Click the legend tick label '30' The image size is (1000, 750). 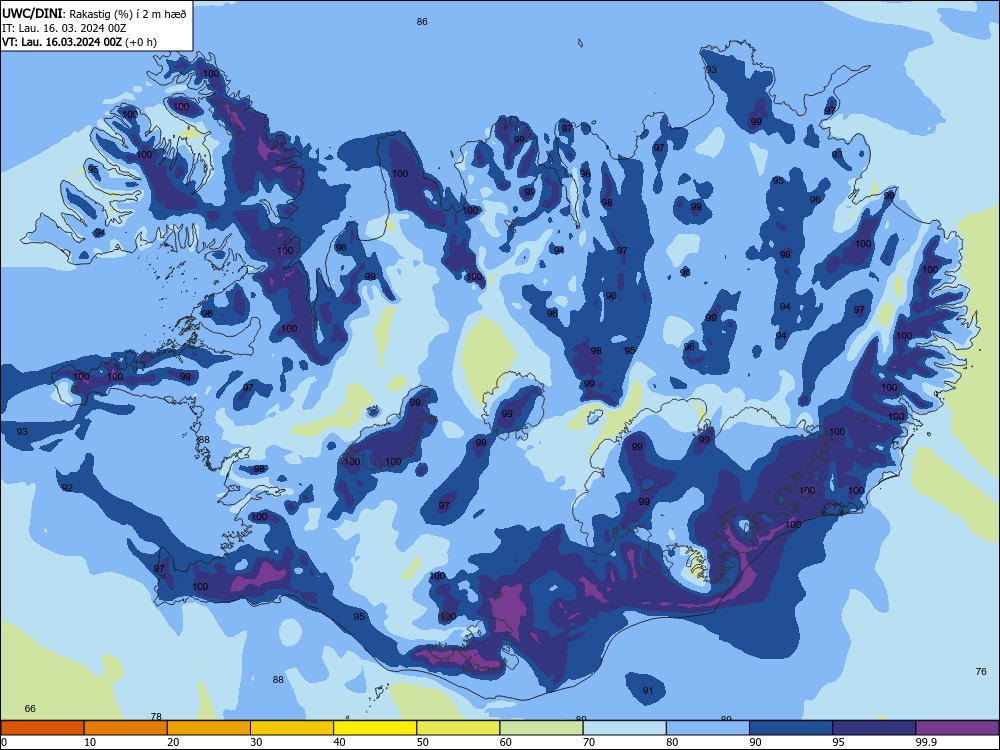coord(256,742)
